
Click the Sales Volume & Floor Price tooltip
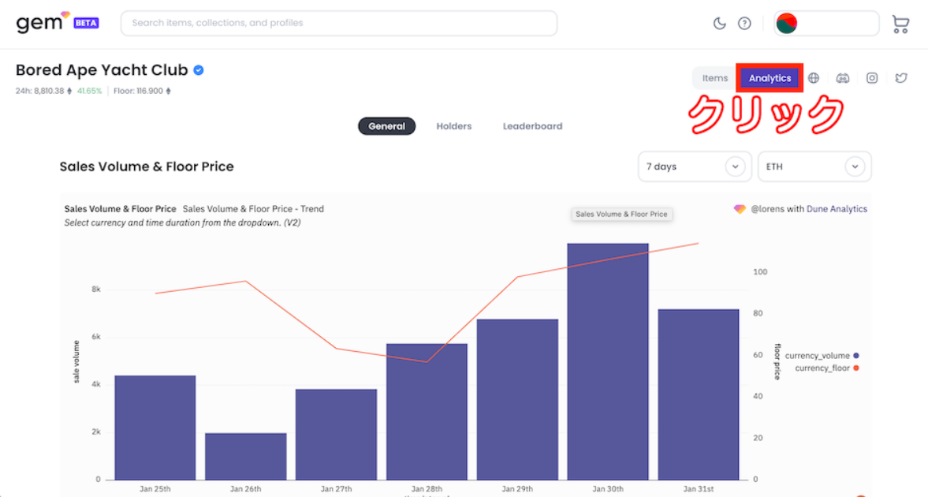(621, 214)
